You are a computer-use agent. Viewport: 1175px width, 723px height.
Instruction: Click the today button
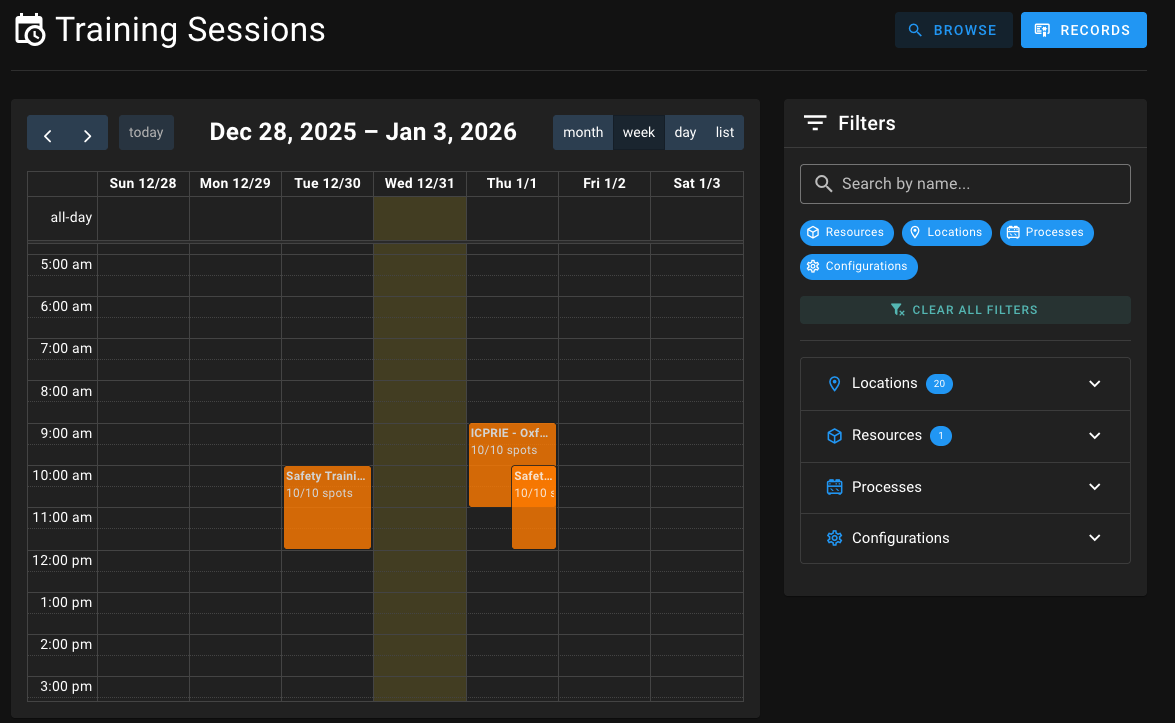[146, 132]
